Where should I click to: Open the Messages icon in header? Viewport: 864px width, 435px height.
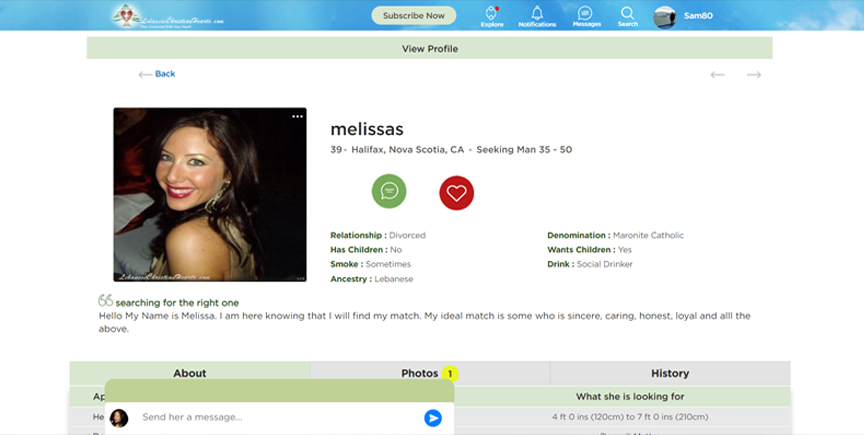pyautogui.click(x=586, y=15)
